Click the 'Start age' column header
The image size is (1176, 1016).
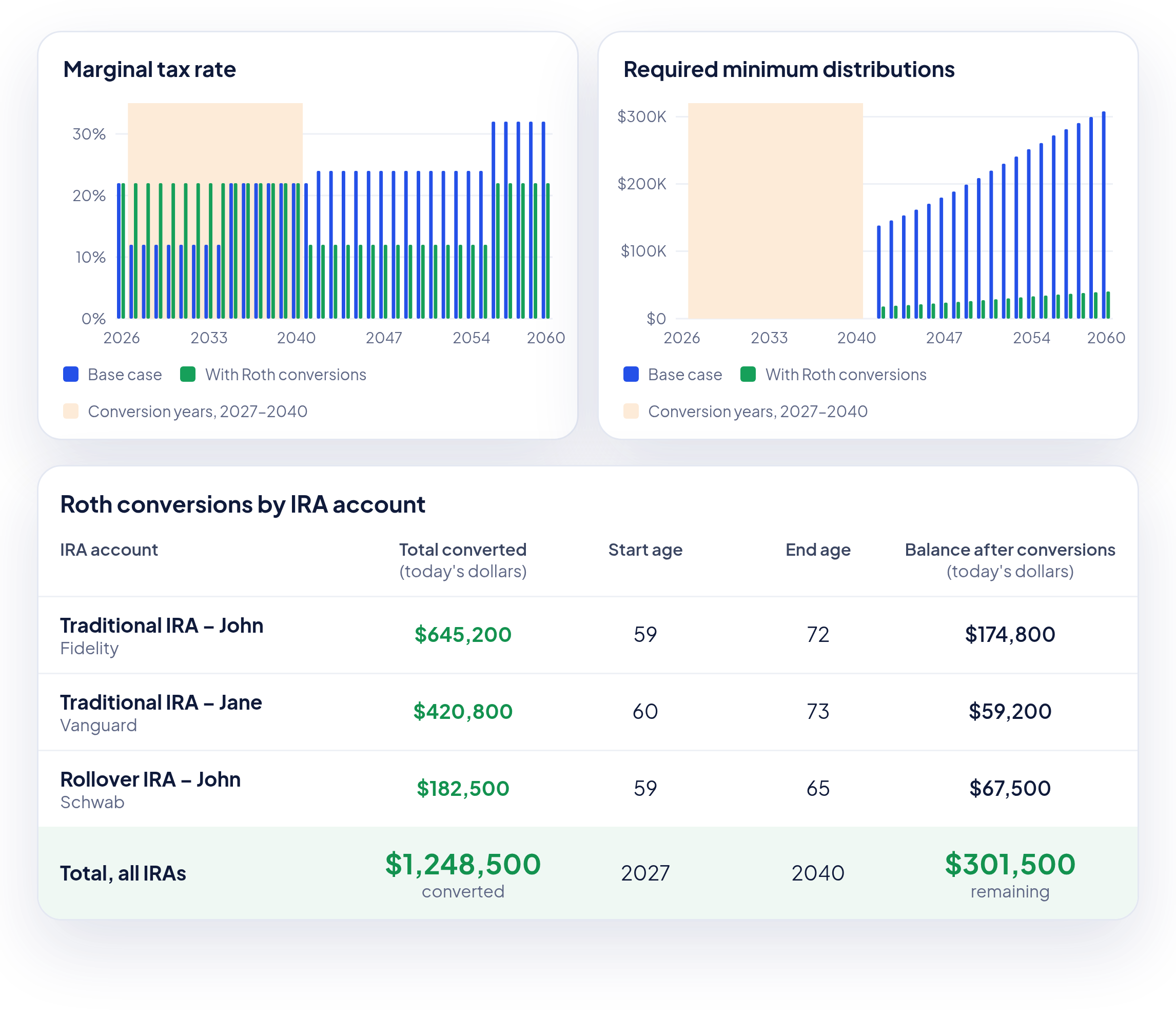645,550
